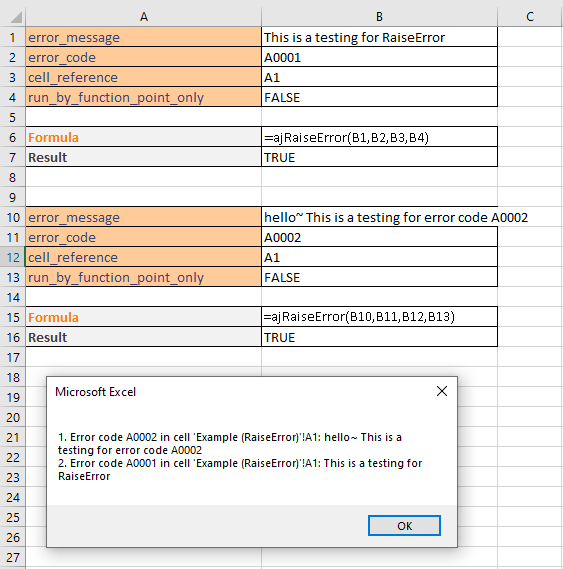Click cell B1 with RaiseError testing text

(x=379, y=37)
